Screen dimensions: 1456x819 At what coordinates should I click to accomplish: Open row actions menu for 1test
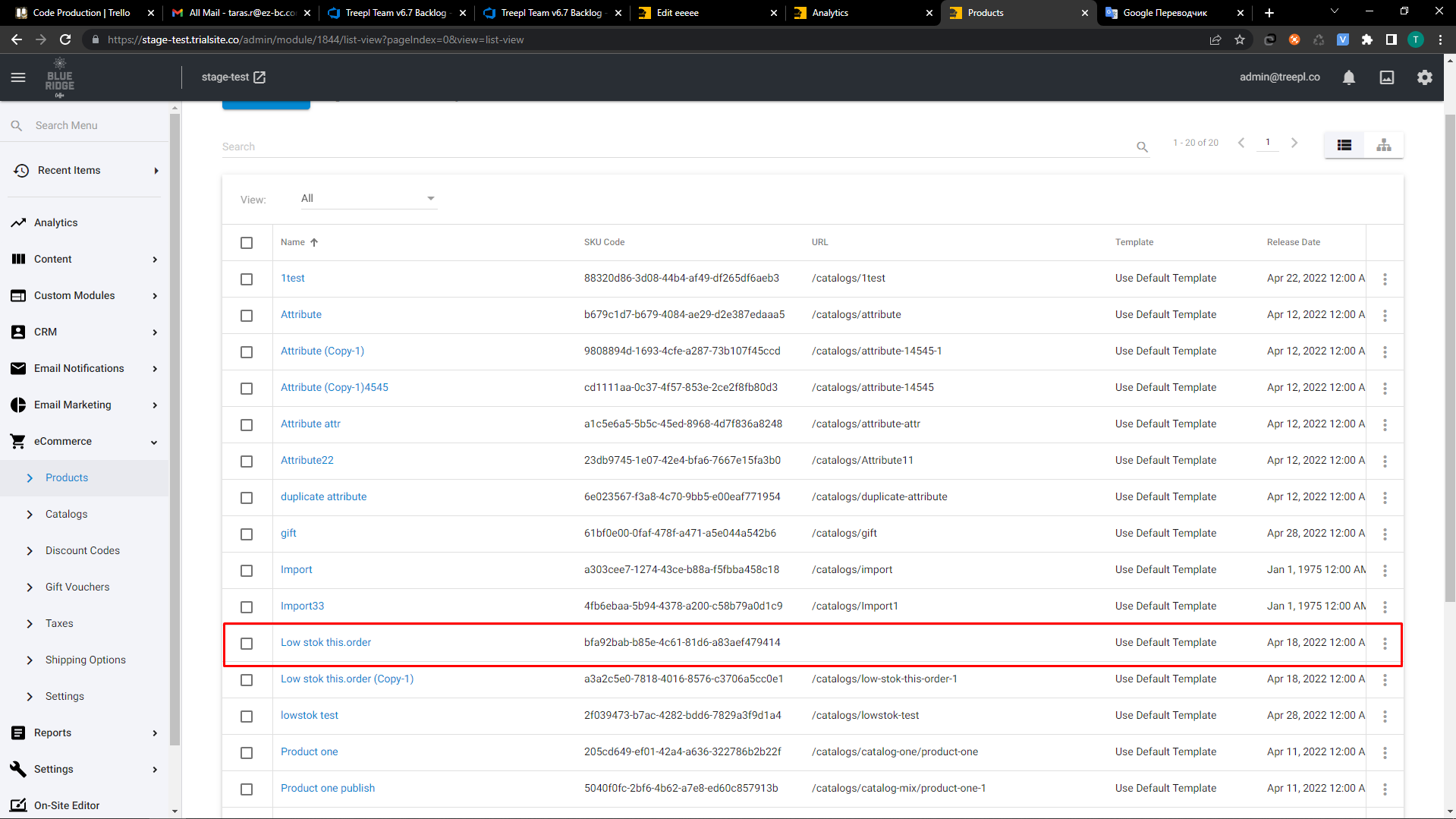pyautogui.click(x=1385, y=279)
